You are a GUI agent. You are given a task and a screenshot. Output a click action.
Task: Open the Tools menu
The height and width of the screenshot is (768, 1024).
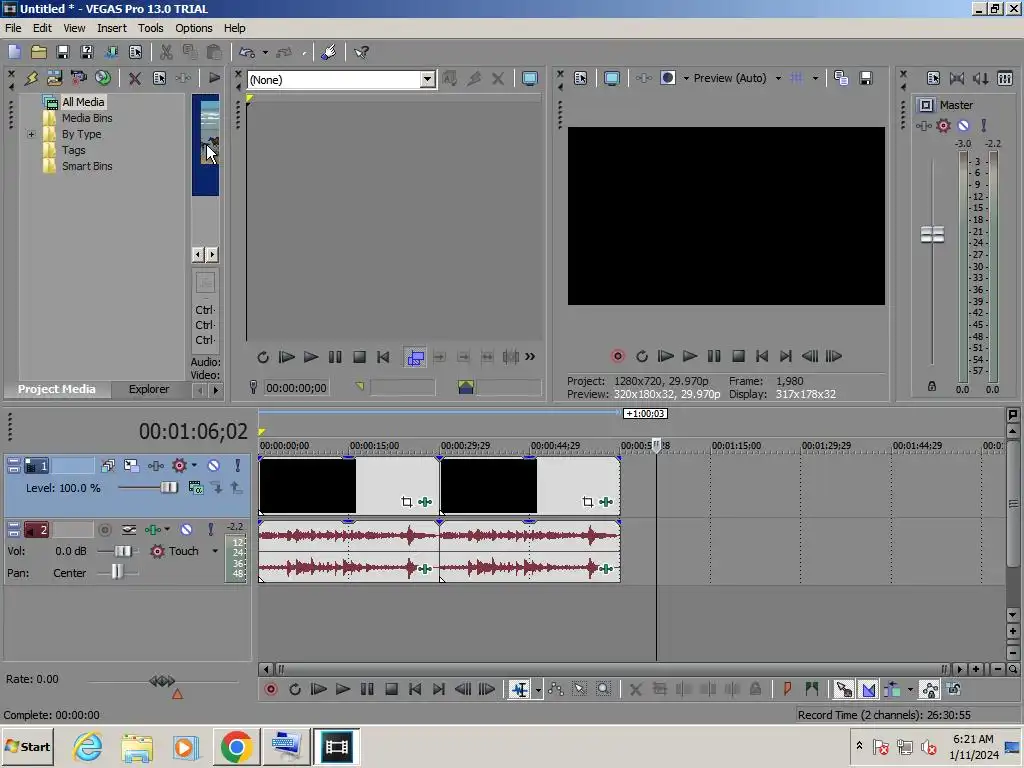tap(150, 28)
